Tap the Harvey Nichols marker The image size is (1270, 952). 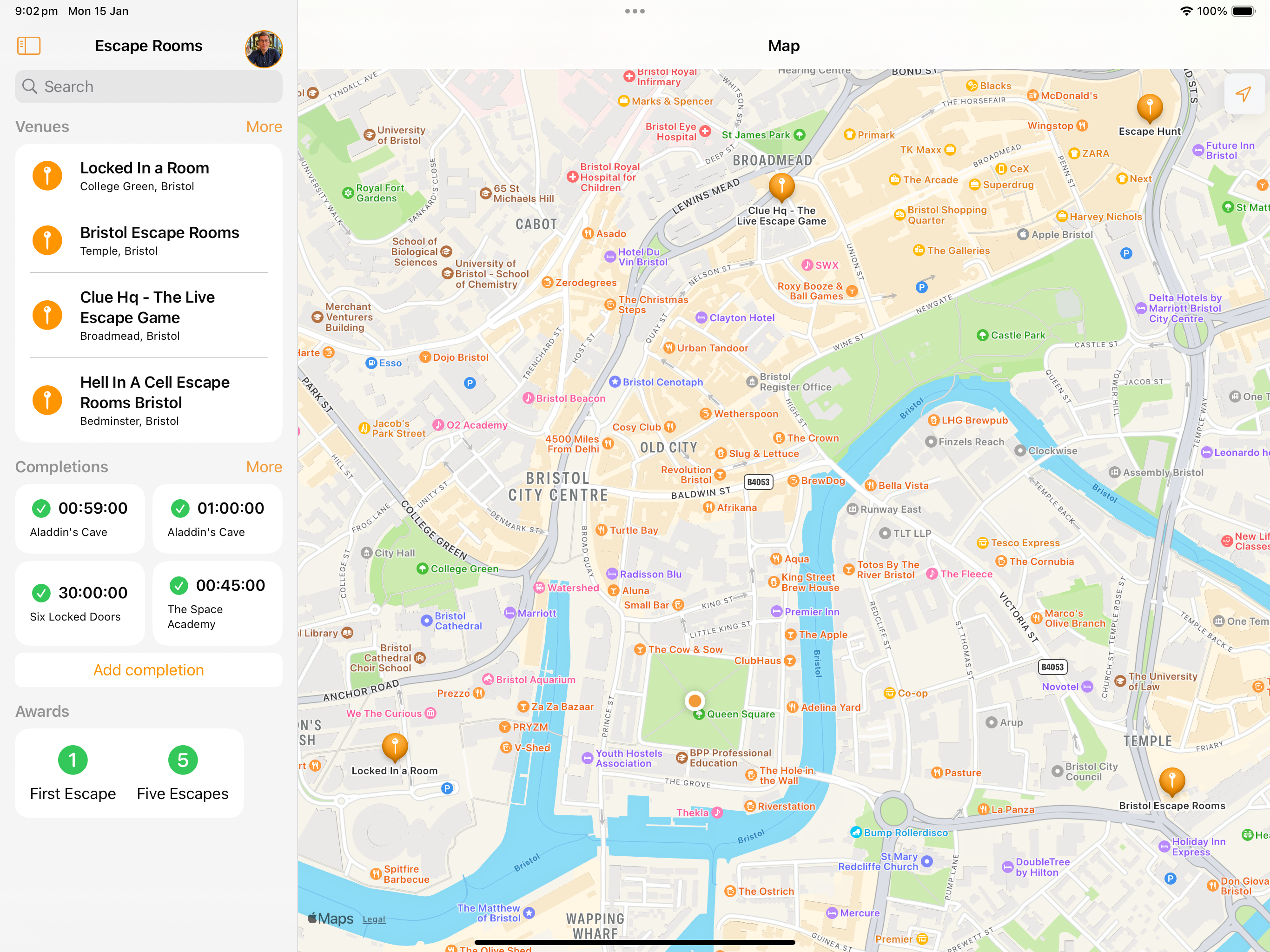pos(1062,217)
